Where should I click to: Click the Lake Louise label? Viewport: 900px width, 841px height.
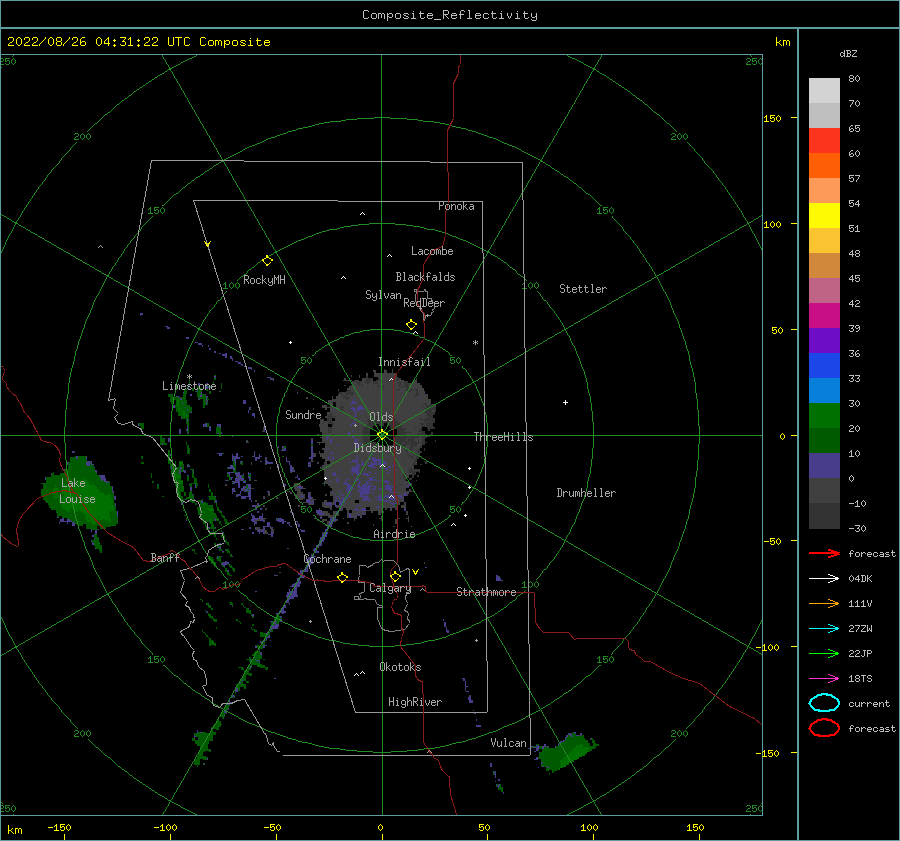(77, 491)
